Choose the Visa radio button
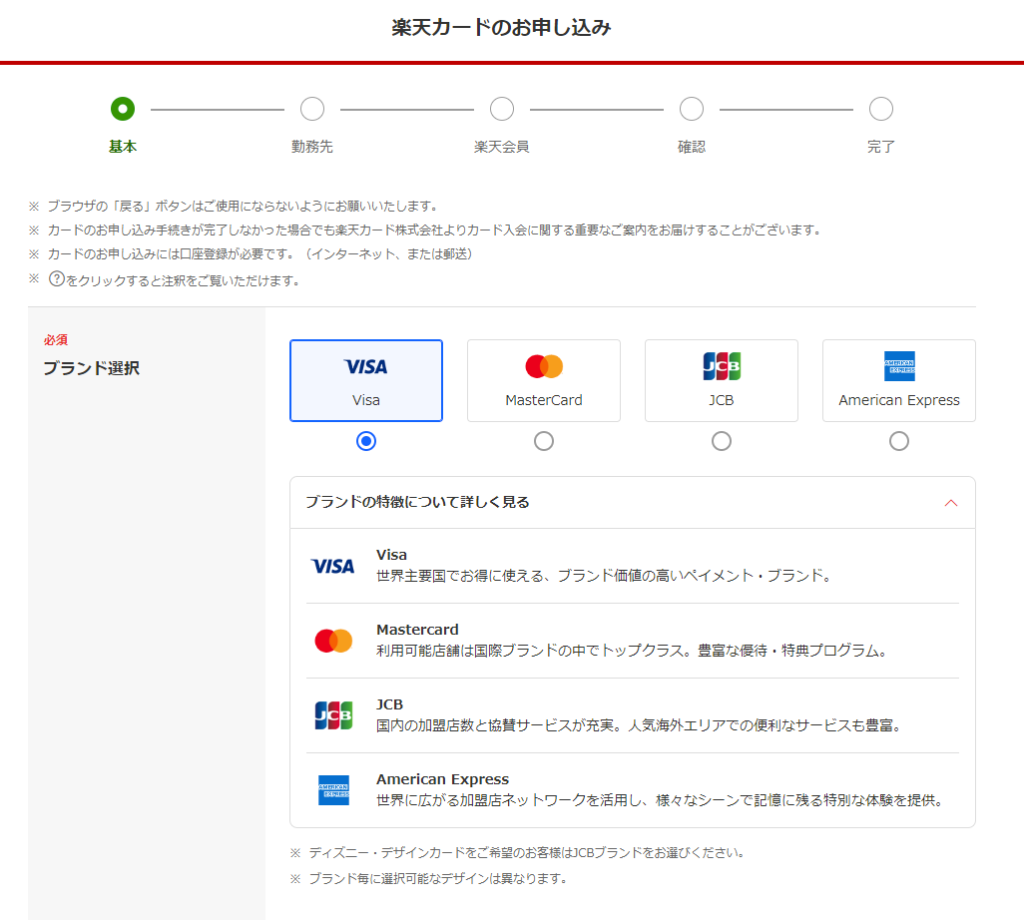The height and width of the screenshot is (920, 1024). click(x=366, y=441)
